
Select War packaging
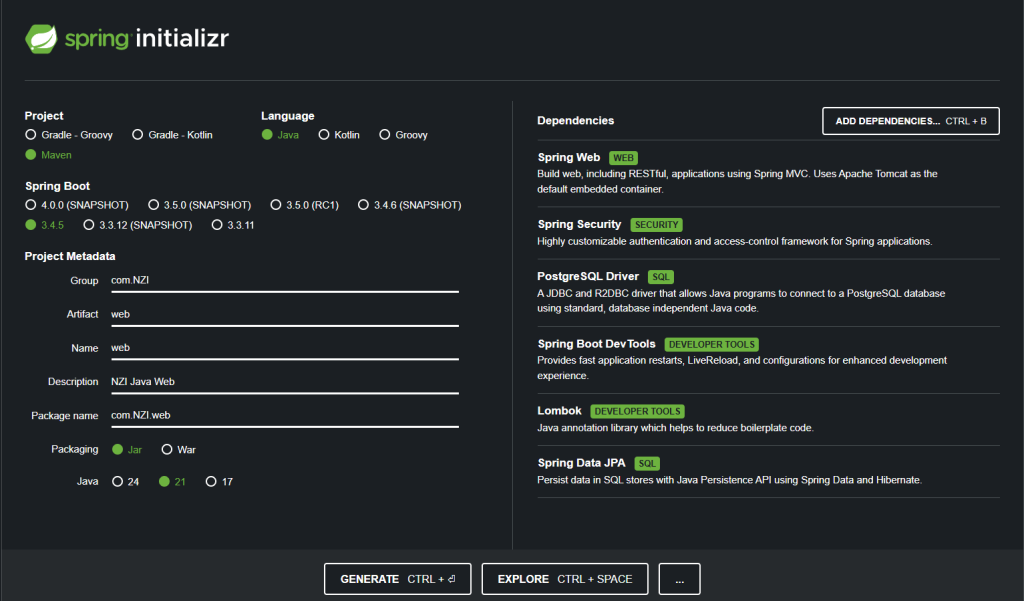point(178,449)
